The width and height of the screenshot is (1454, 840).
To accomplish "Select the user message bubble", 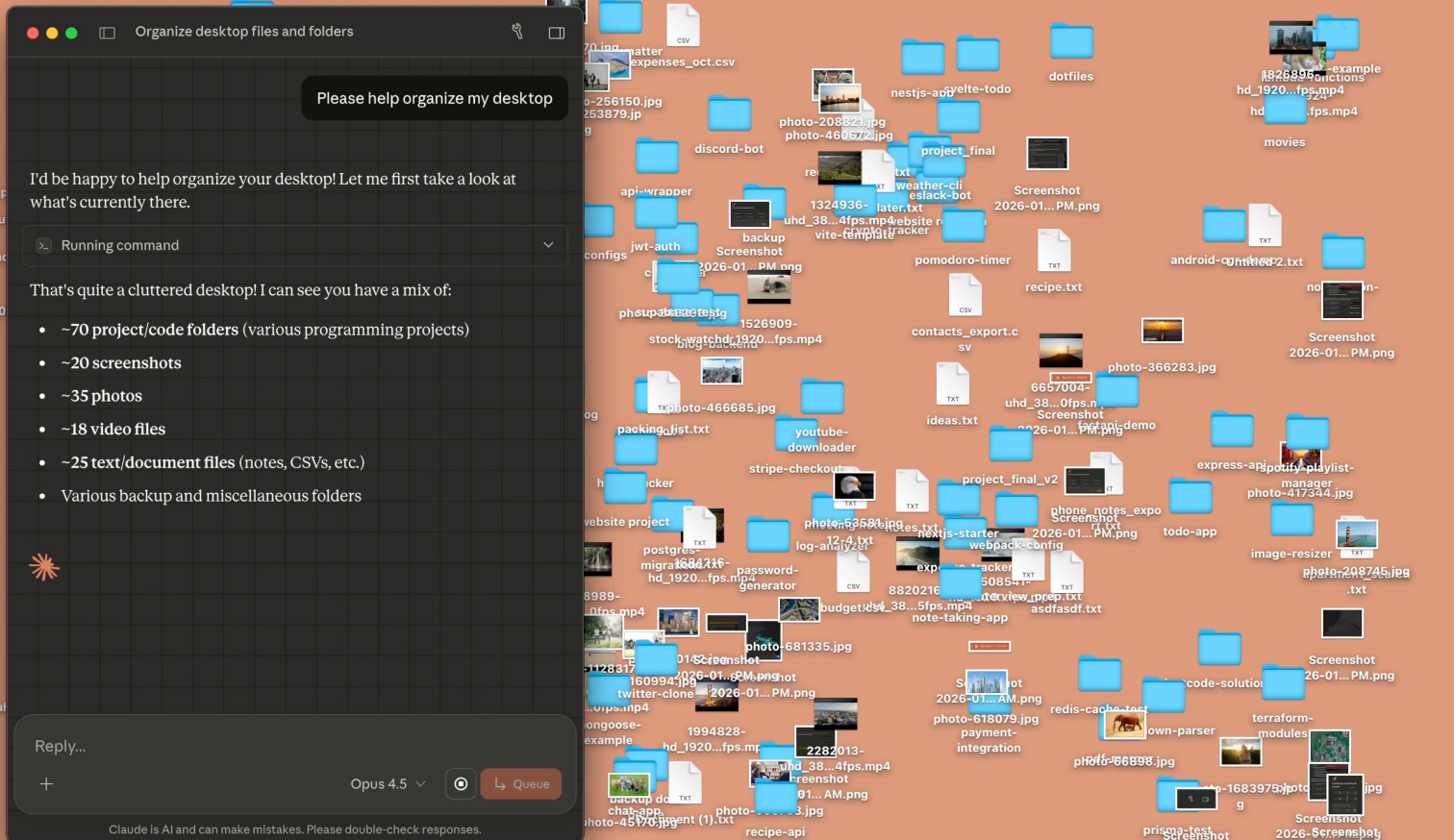I will pos(434,98).
